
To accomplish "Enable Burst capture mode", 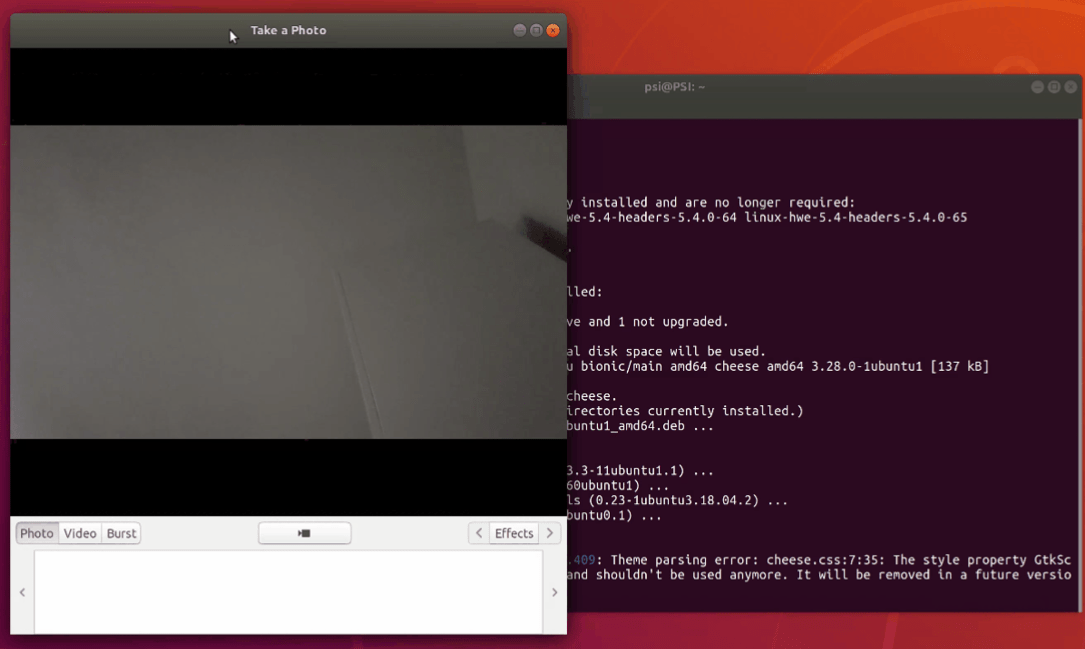I will click(x=120, y=533).
